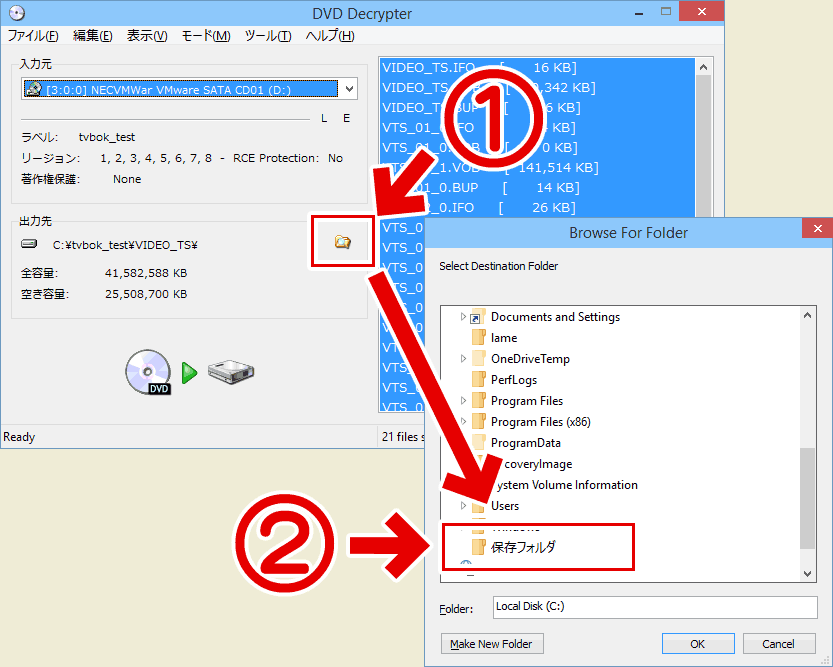Image resolution: width=833 pixels, height=667 pixels.
Task: Select the OneDriveTemp folder label
Action: [x=530, y=359]
